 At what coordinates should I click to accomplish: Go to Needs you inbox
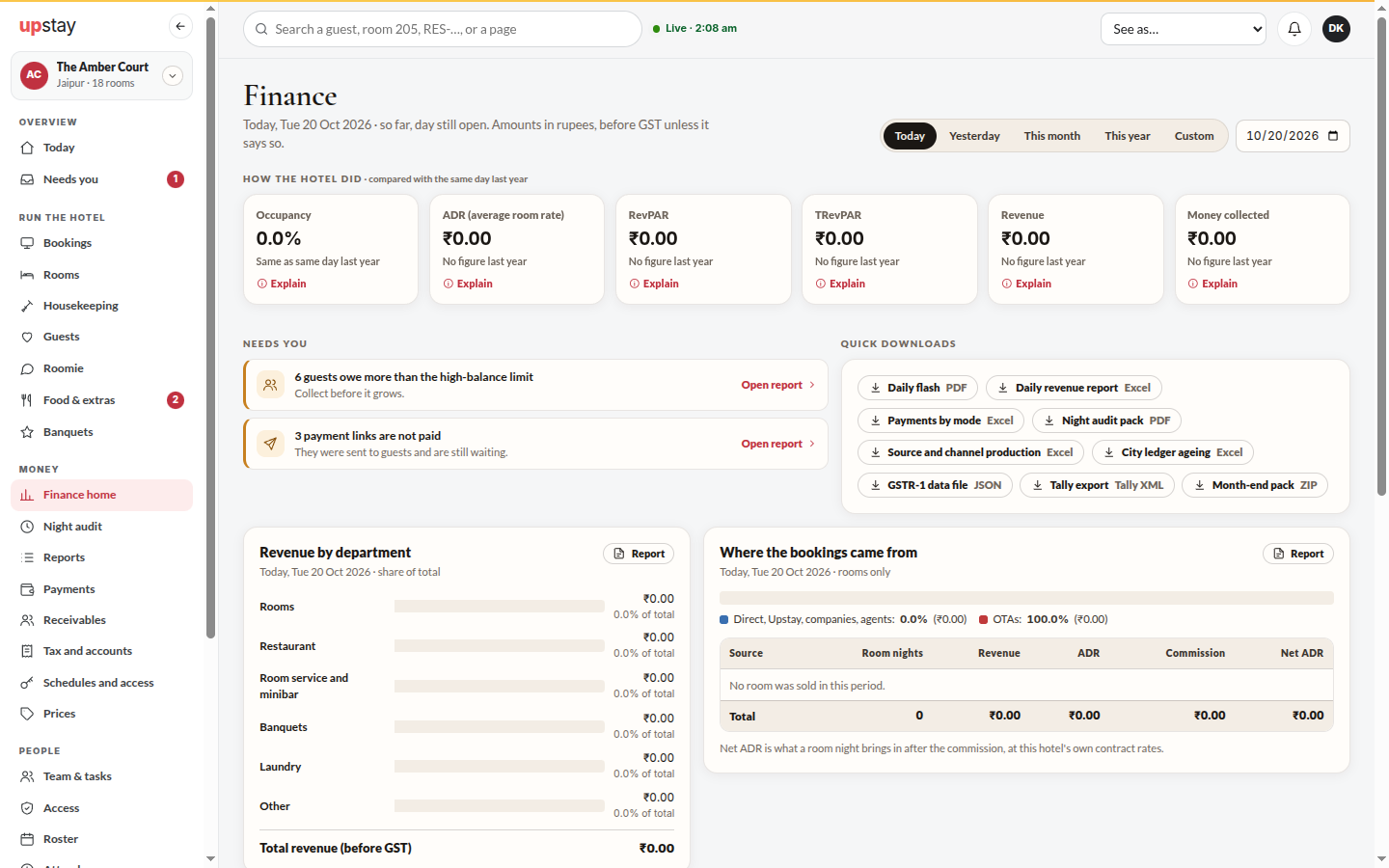point(101,179)
